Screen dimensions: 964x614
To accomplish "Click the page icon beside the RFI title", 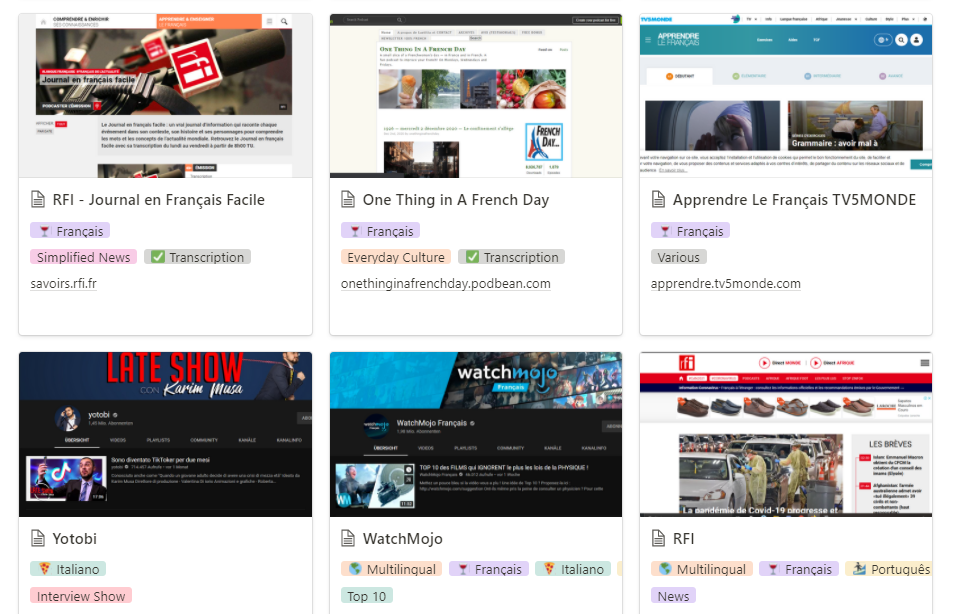I will [658, 538].
